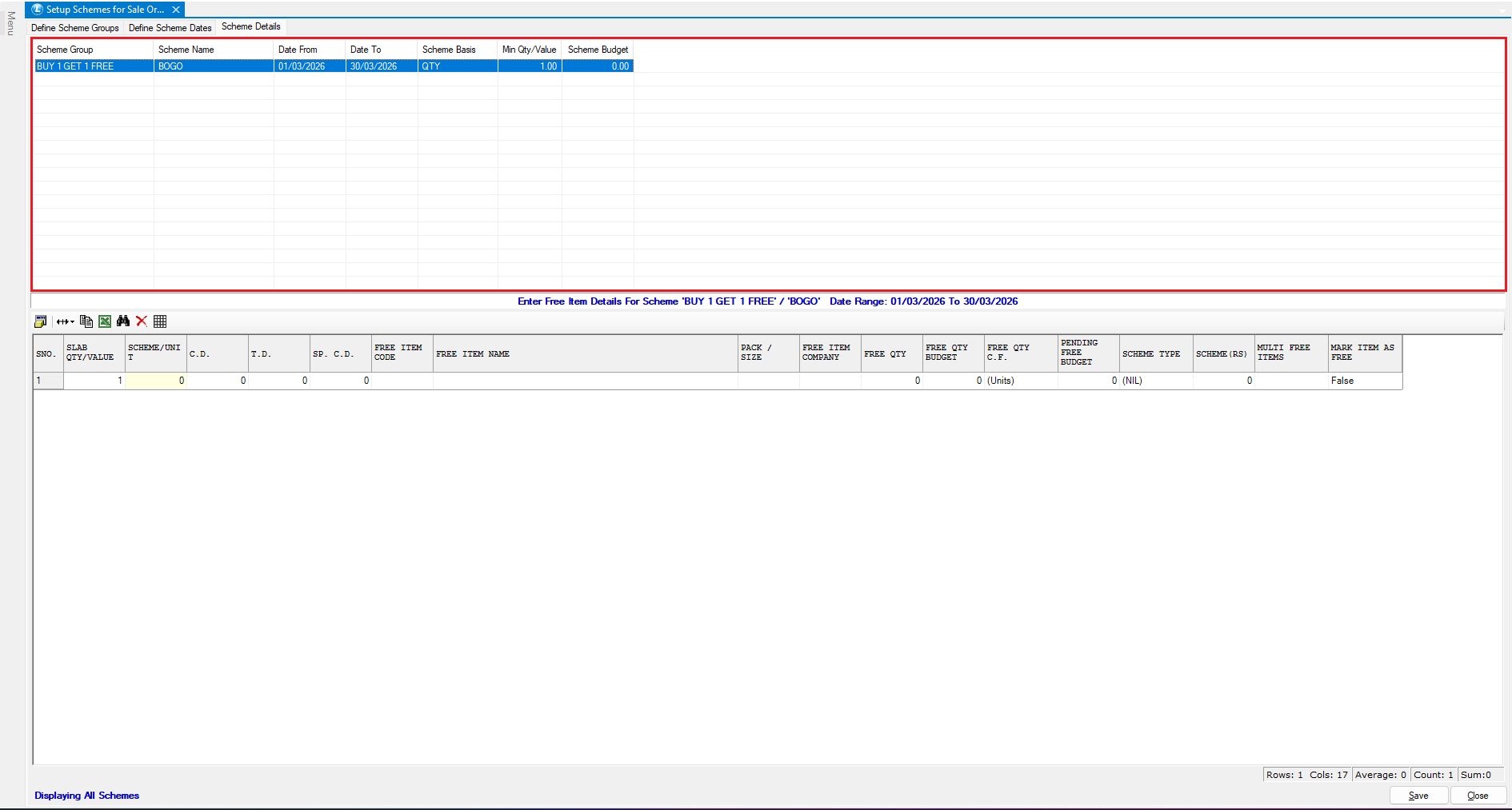Open the Free Qty C.F. (Units) cell
1512x810 pixels.
1020,381
